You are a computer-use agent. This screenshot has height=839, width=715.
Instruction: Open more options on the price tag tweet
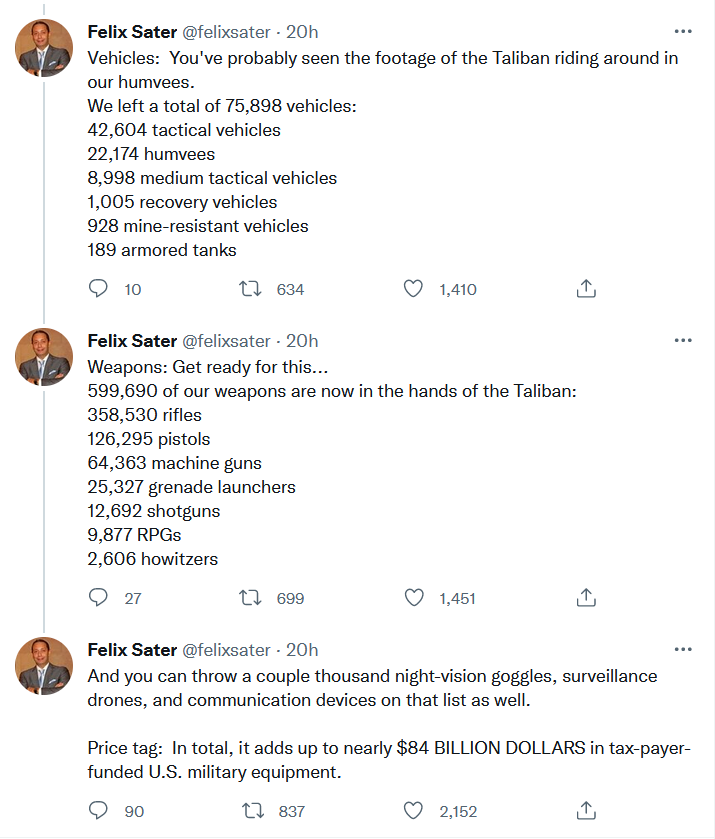coord(683,649)
